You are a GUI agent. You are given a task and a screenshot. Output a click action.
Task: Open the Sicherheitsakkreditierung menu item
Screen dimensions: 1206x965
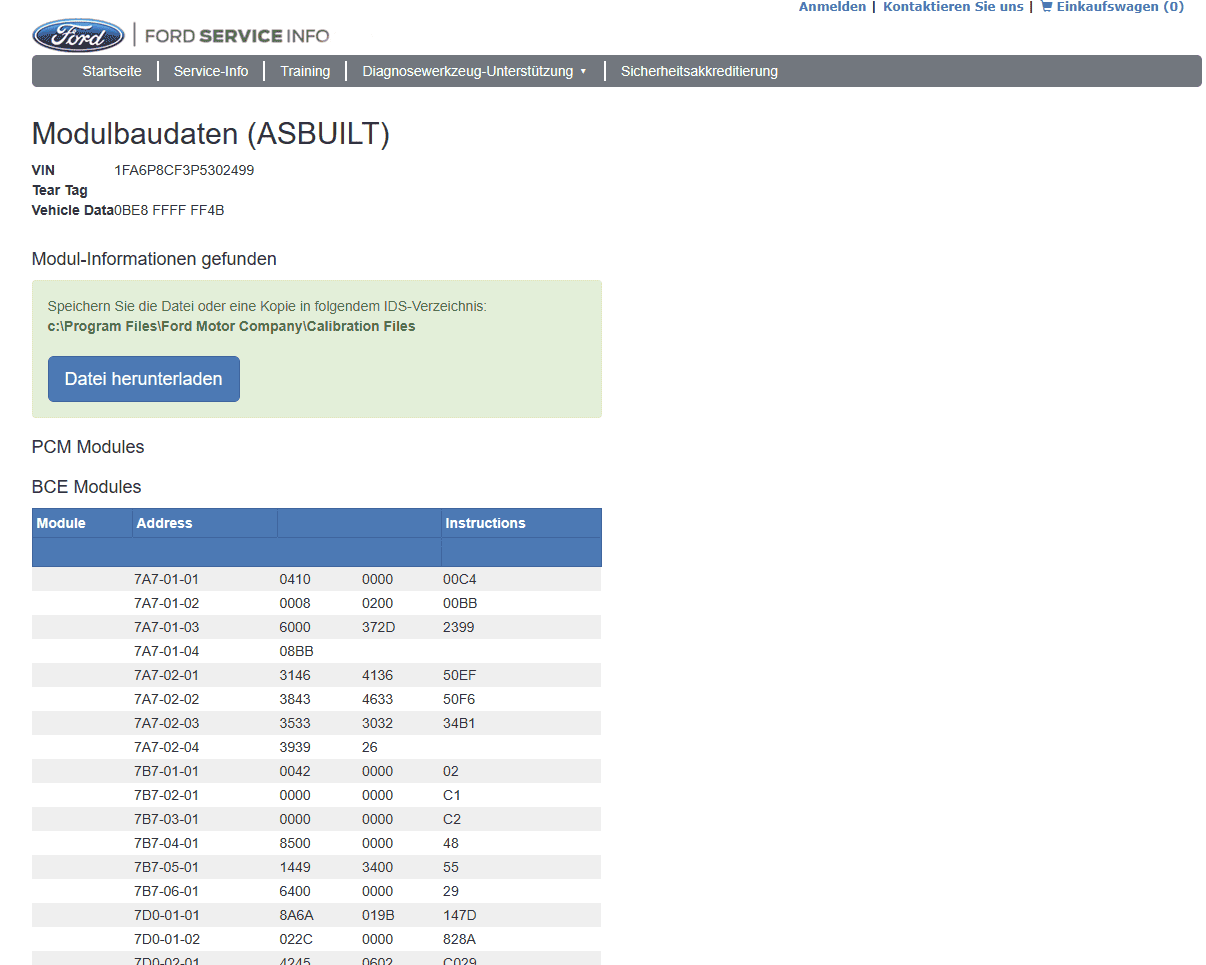[699, 71]
